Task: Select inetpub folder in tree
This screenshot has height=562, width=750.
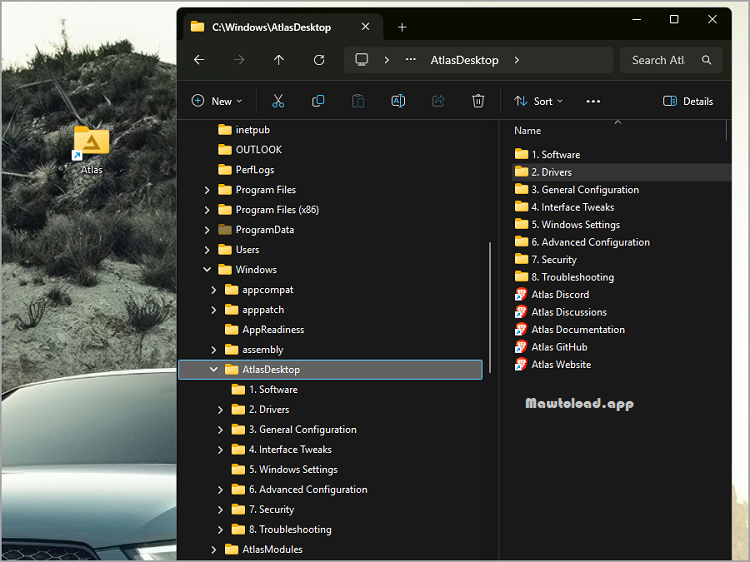Action: [x=244, y=130]
